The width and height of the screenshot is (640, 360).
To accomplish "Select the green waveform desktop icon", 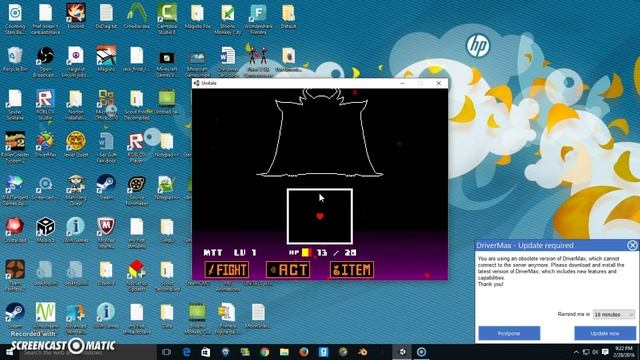I will pos(45,316).
